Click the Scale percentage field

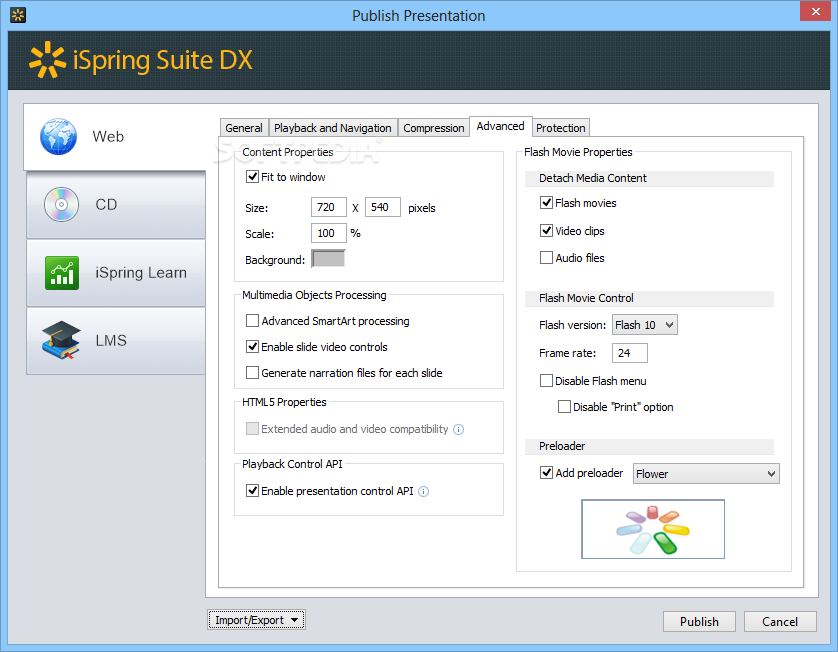329,233
